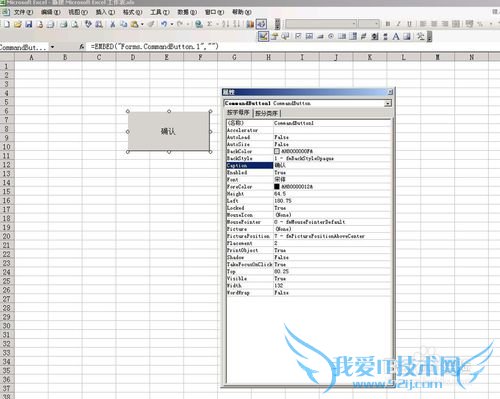The image size is (500, 399).
Task: Toggle italic formatting
Action: (x=398, y=24)
